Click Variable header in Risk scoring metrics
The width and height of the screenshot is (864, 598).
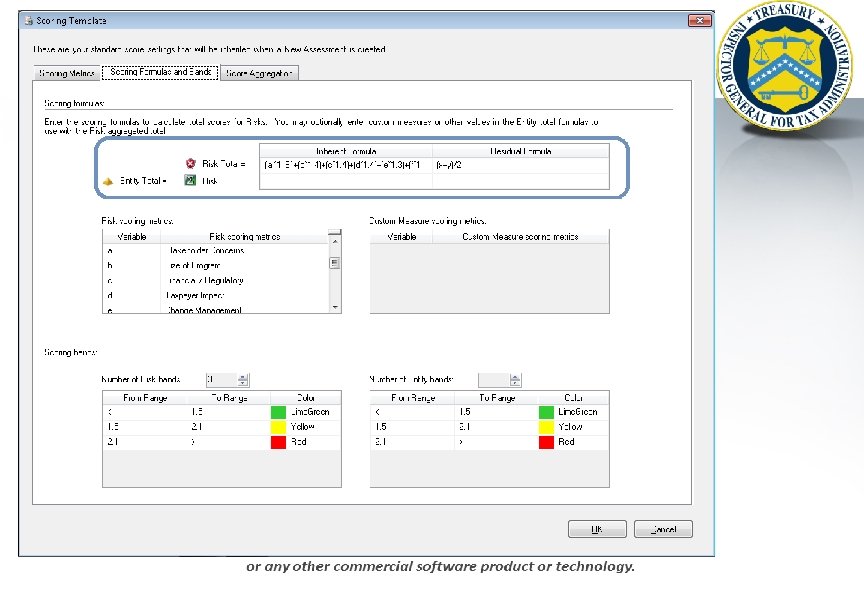pyautogui.click(x=132, y=237)
